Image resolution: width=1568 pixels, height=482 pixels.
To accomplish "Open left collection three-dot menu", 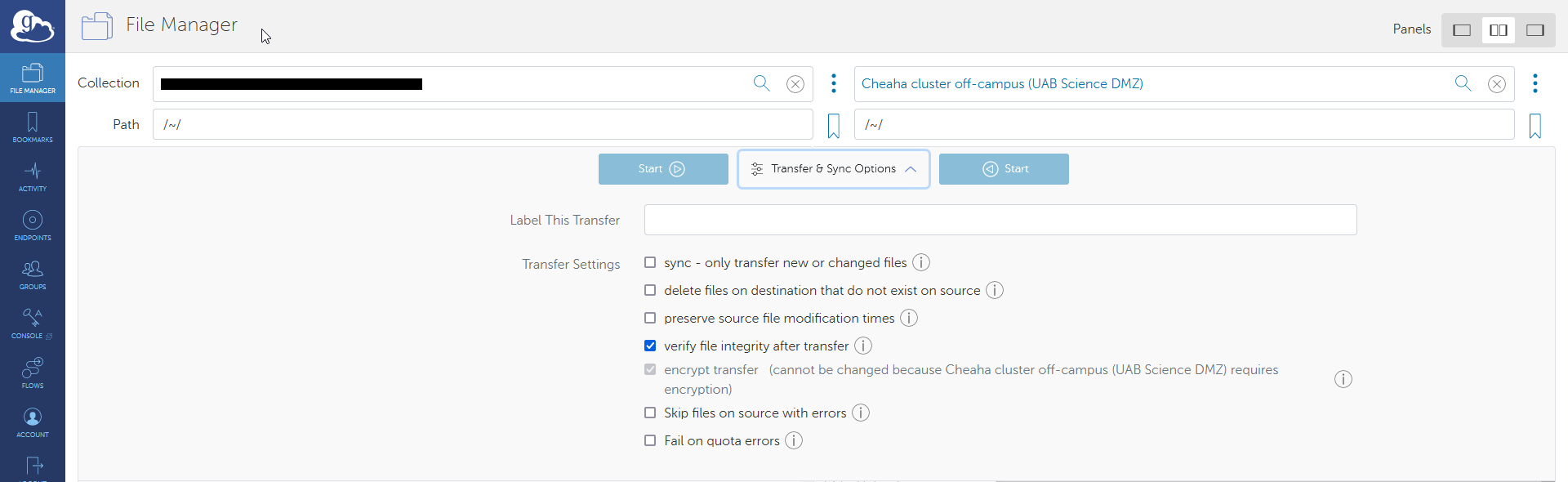I will coord(833,83).
